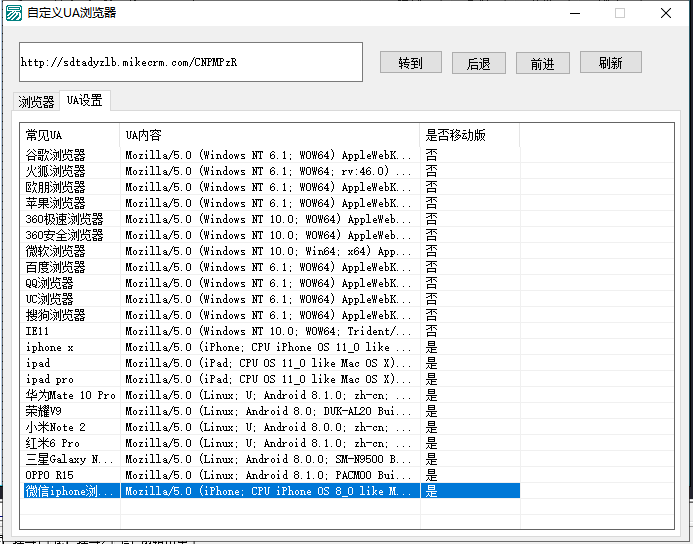
Task: Click the UA string with DUK-AL20
Action: [268, 411]
